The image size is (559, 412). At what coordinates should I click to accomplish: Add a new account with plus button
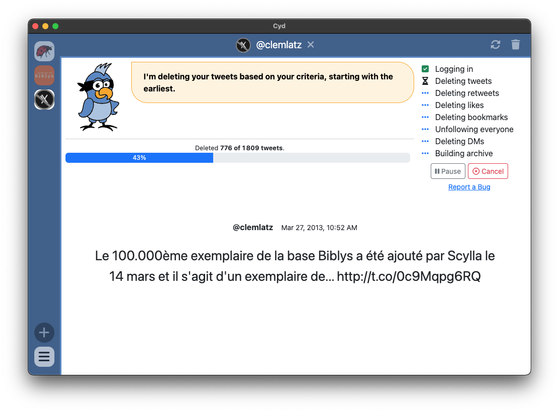click(x=44, y=333)
